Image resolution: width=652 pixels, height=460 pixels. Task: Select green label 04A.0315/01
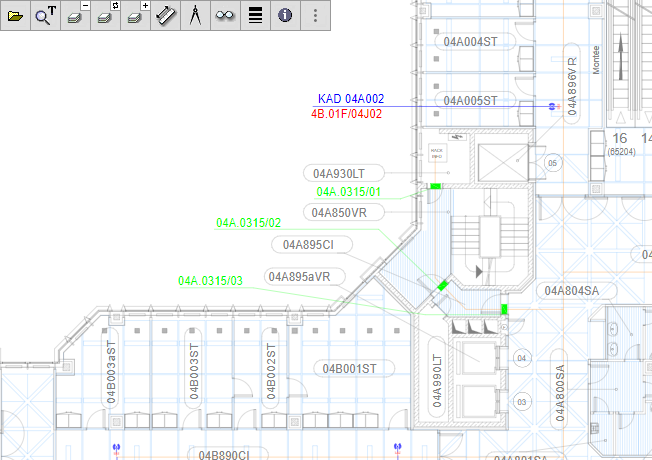click(348, 192)
